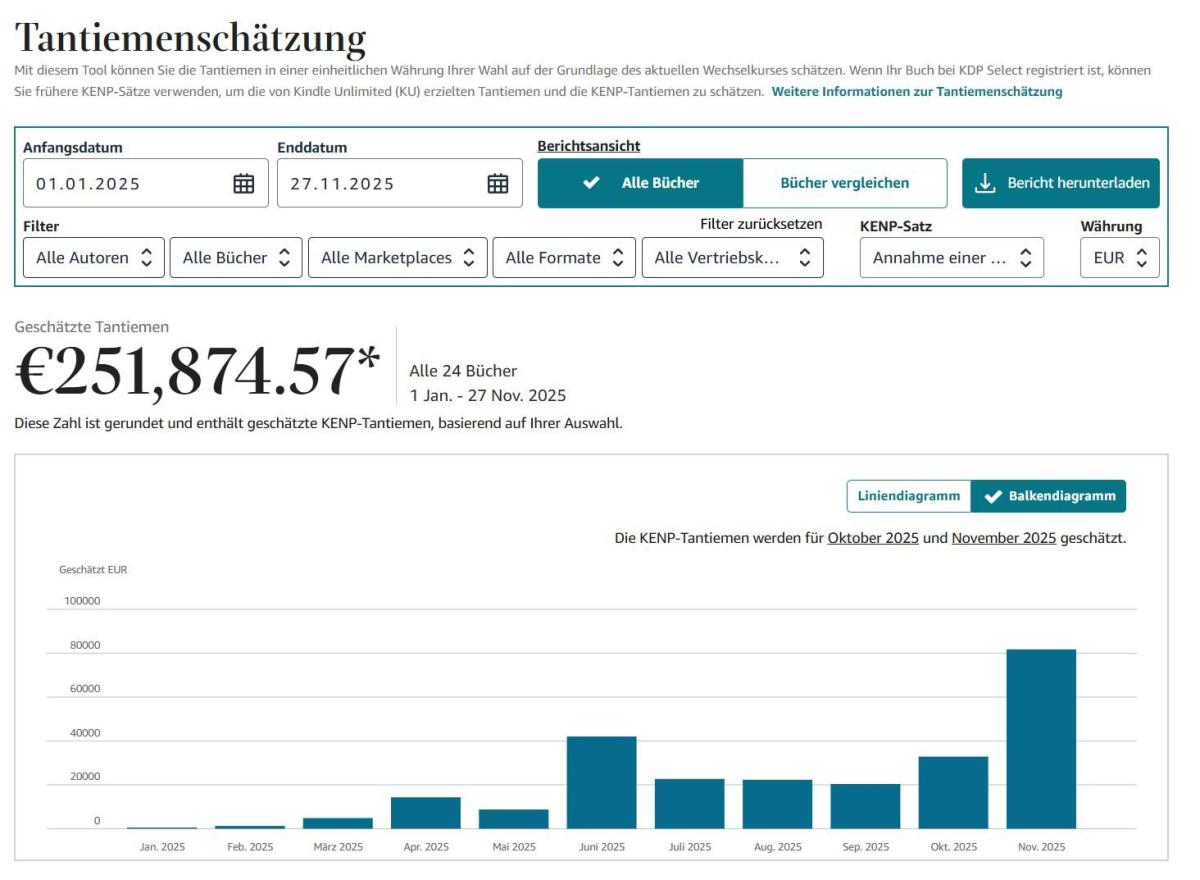The width and height of the screenshot is (1200, 880).
Task: Click the Berichtsansicht label
Action: pos(589,146)
